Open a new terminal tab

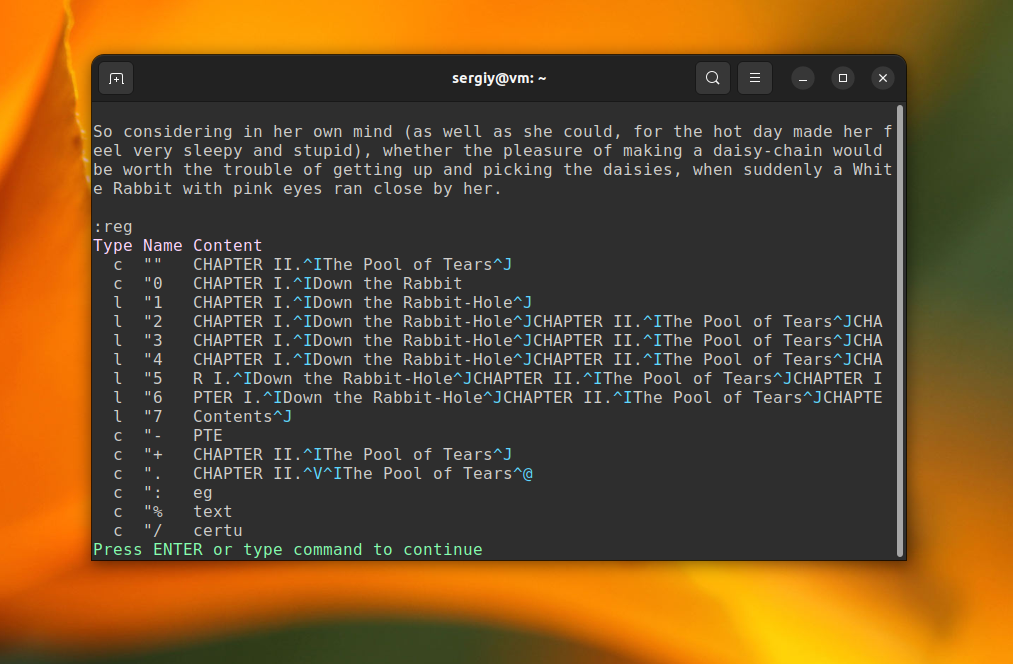pos(116,78)
